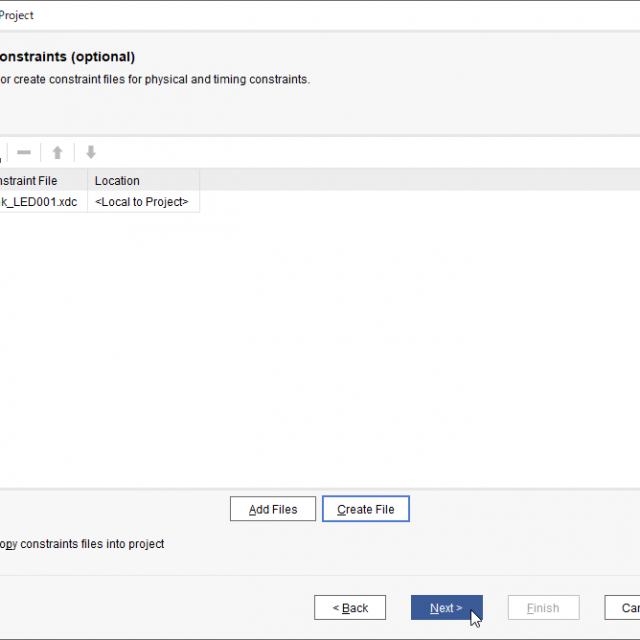The width and height of the screenshot is (640, 640).
Task: Go to previous step with Back
Action: [349, 608]
